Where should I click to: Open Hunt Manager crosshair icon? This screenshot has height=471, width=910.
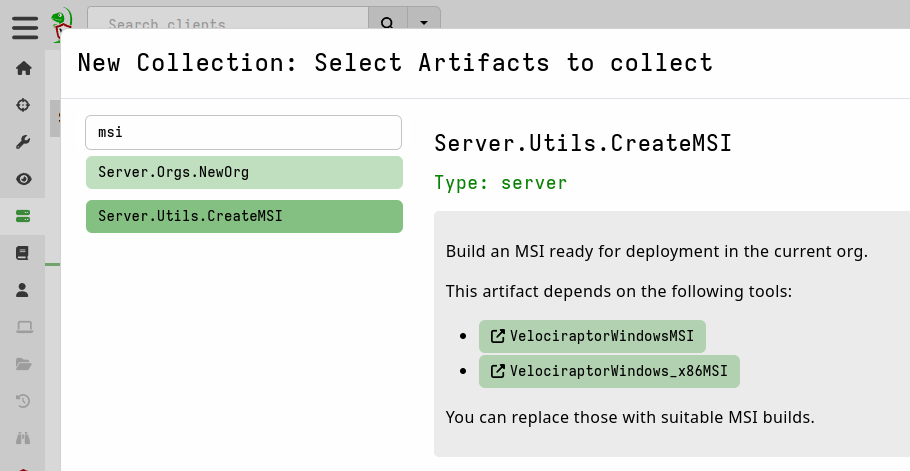pyautogui.click(x=24, y=105)
